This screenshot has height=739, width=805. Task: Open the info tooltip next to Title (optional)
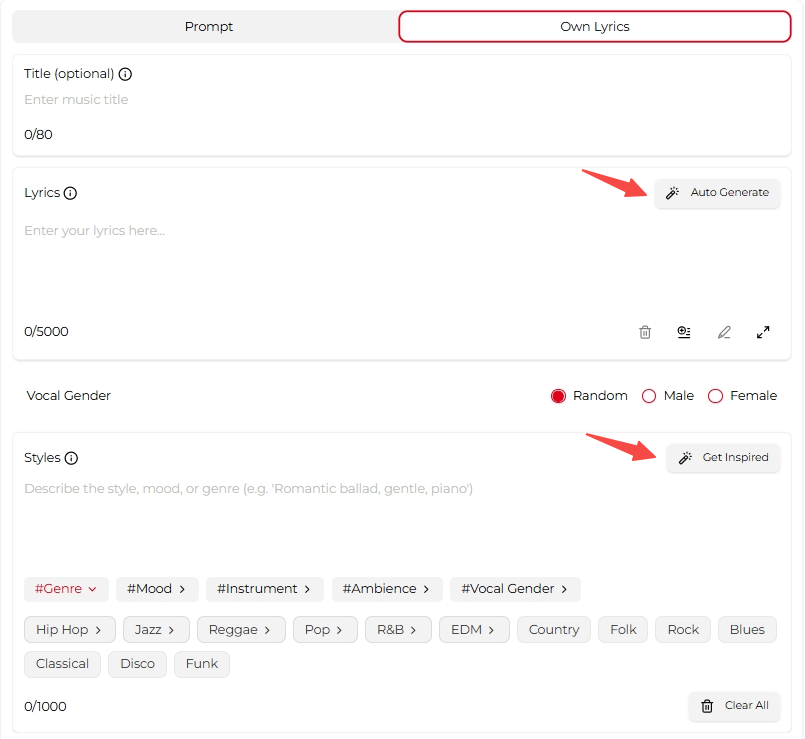[125, 74]
